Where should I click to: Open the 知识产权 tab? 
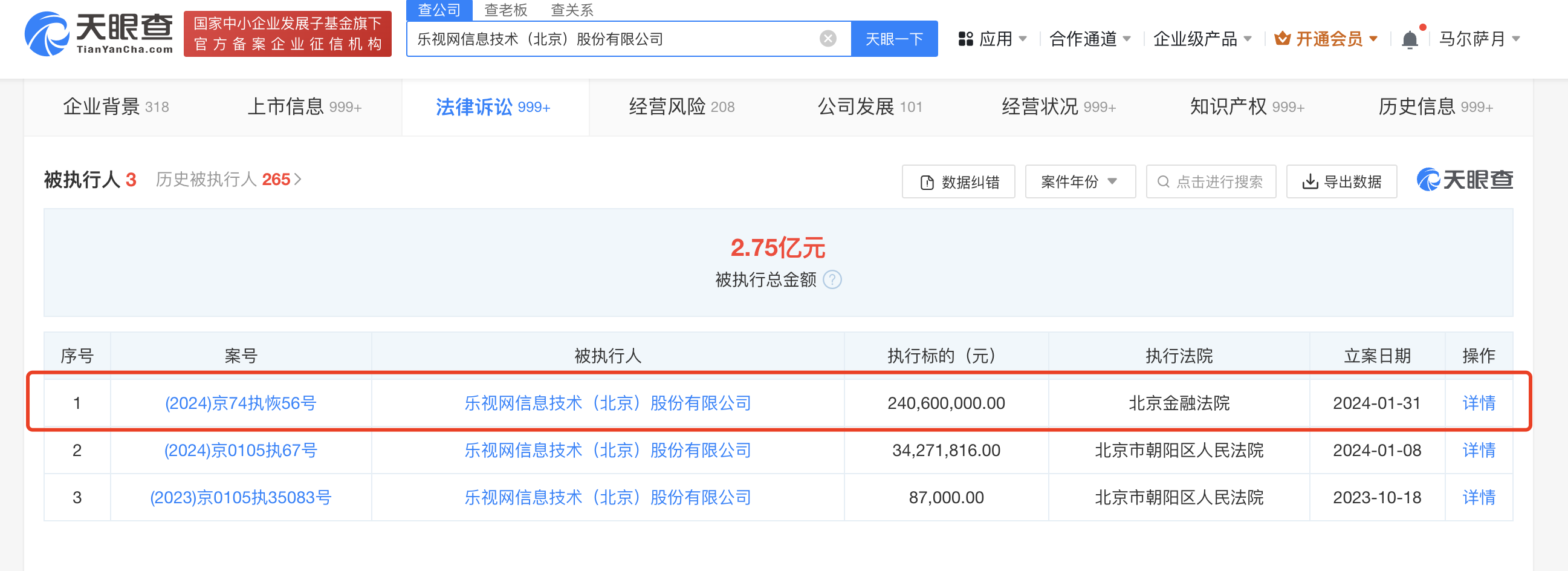(x=1246, y=107)
